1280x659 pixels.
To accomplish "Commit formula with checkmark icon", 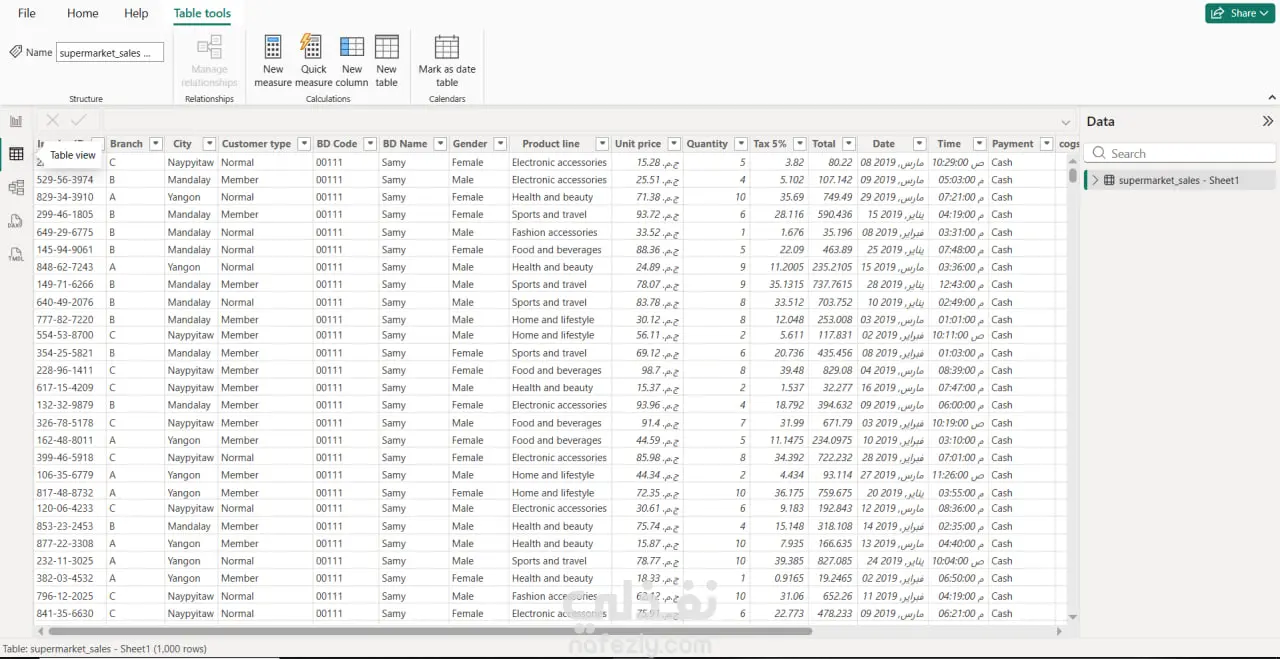I will coord(78,120).
